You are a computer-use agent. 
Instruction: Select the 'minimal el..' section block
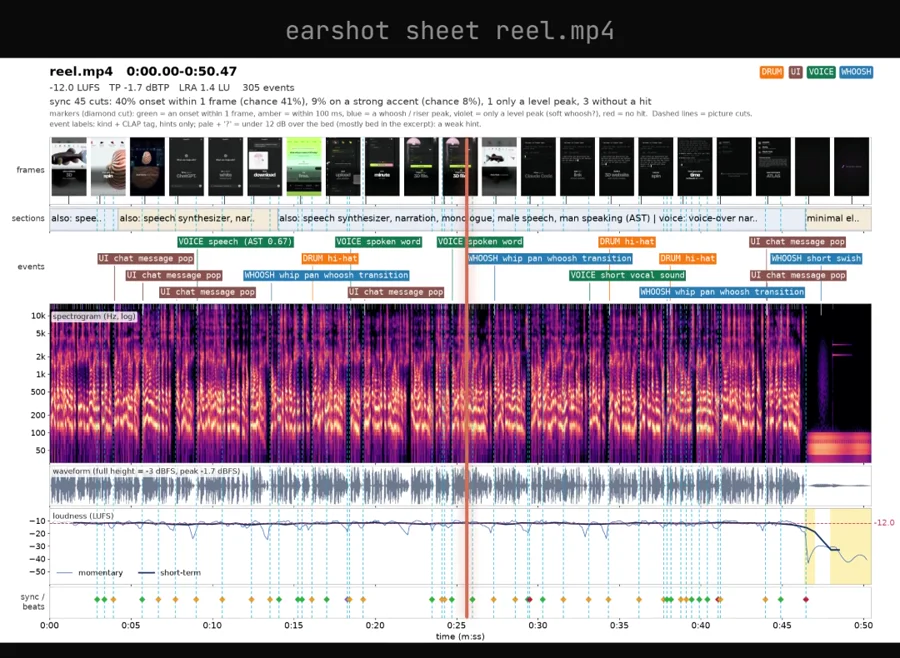[x=839, y=219]
